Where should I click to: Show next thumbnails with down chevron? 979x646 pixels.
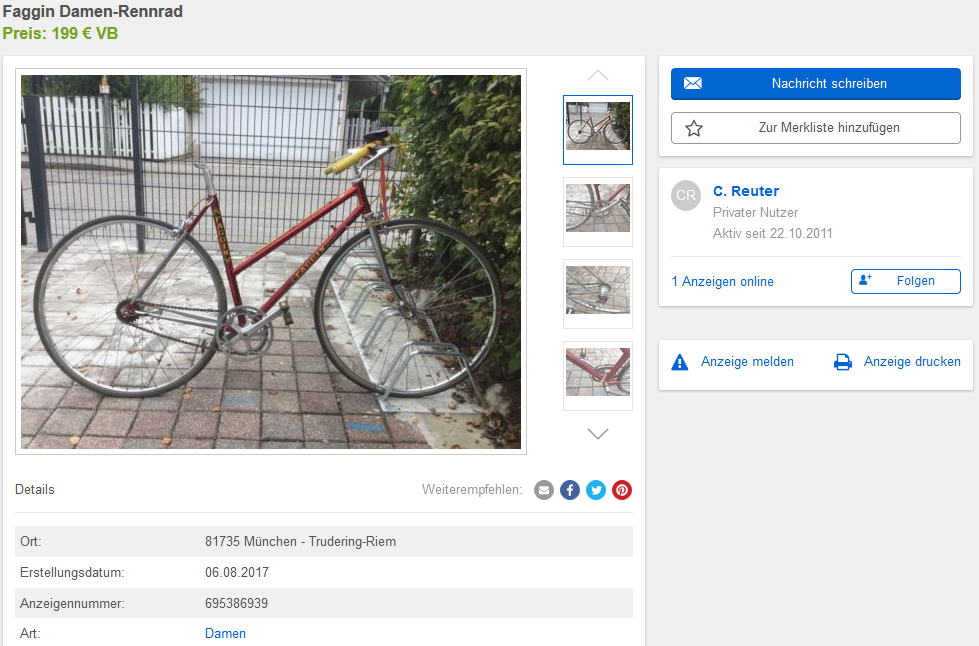tap(598, 434)
